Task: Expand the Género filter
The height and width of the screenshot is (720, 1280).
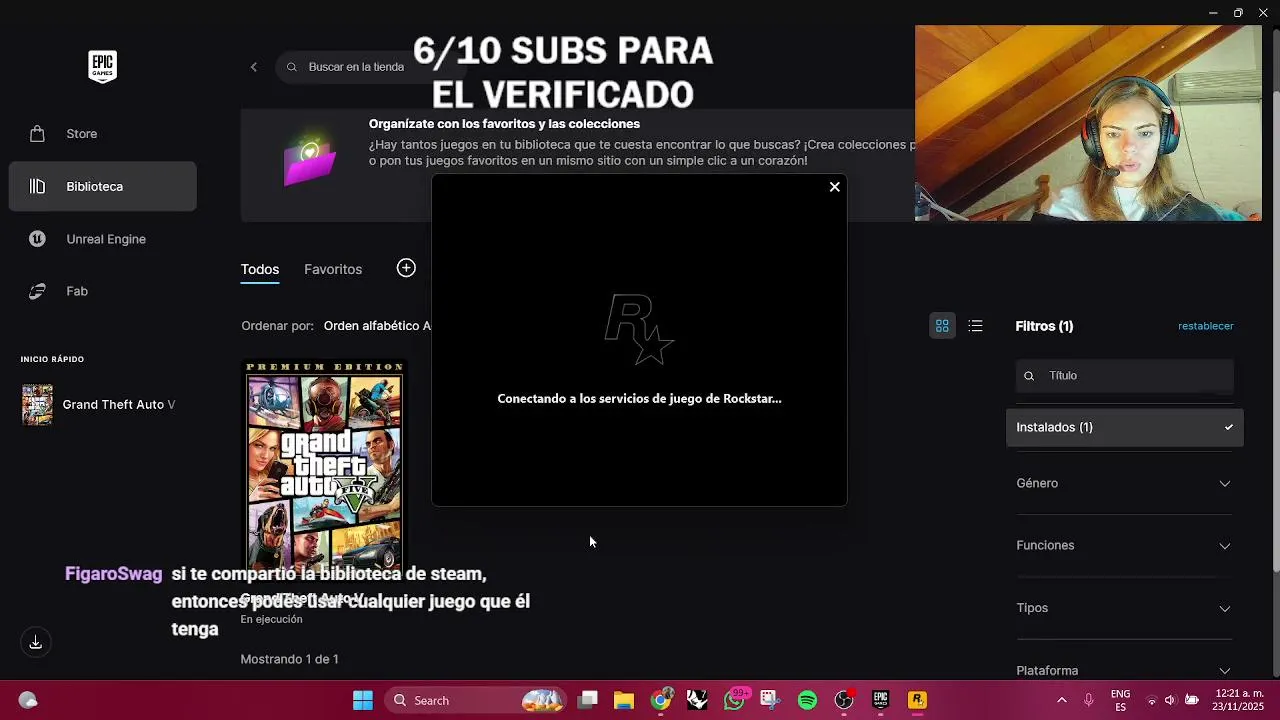Action: coord(1124,484)
